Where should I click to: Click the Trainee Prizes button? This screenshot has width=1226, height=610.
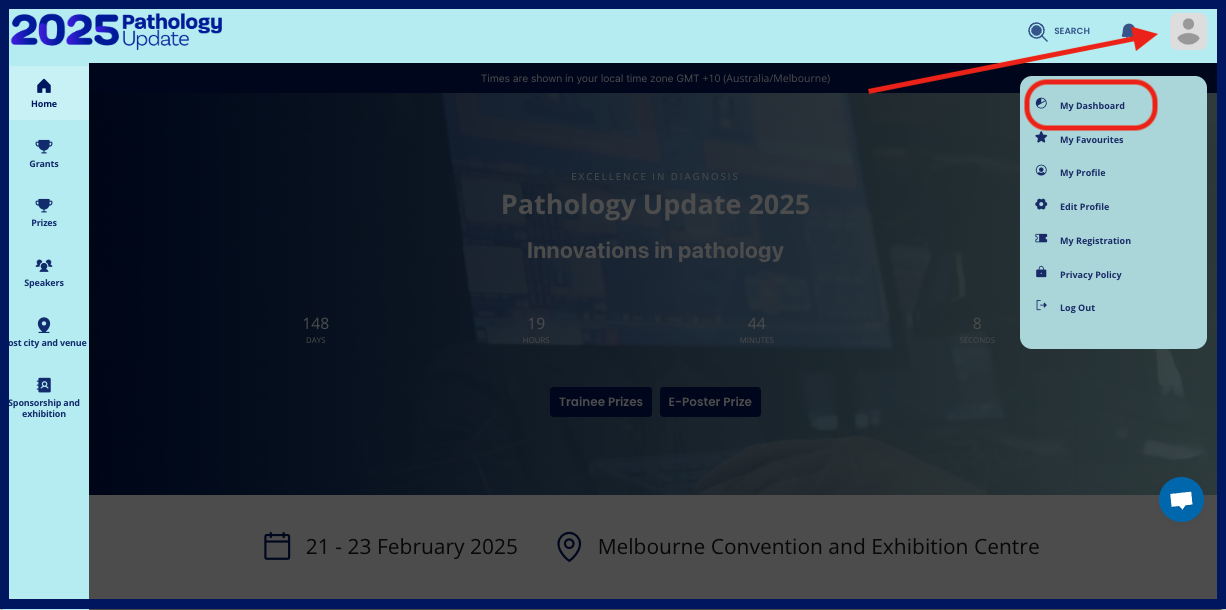(x=601, y=402)
